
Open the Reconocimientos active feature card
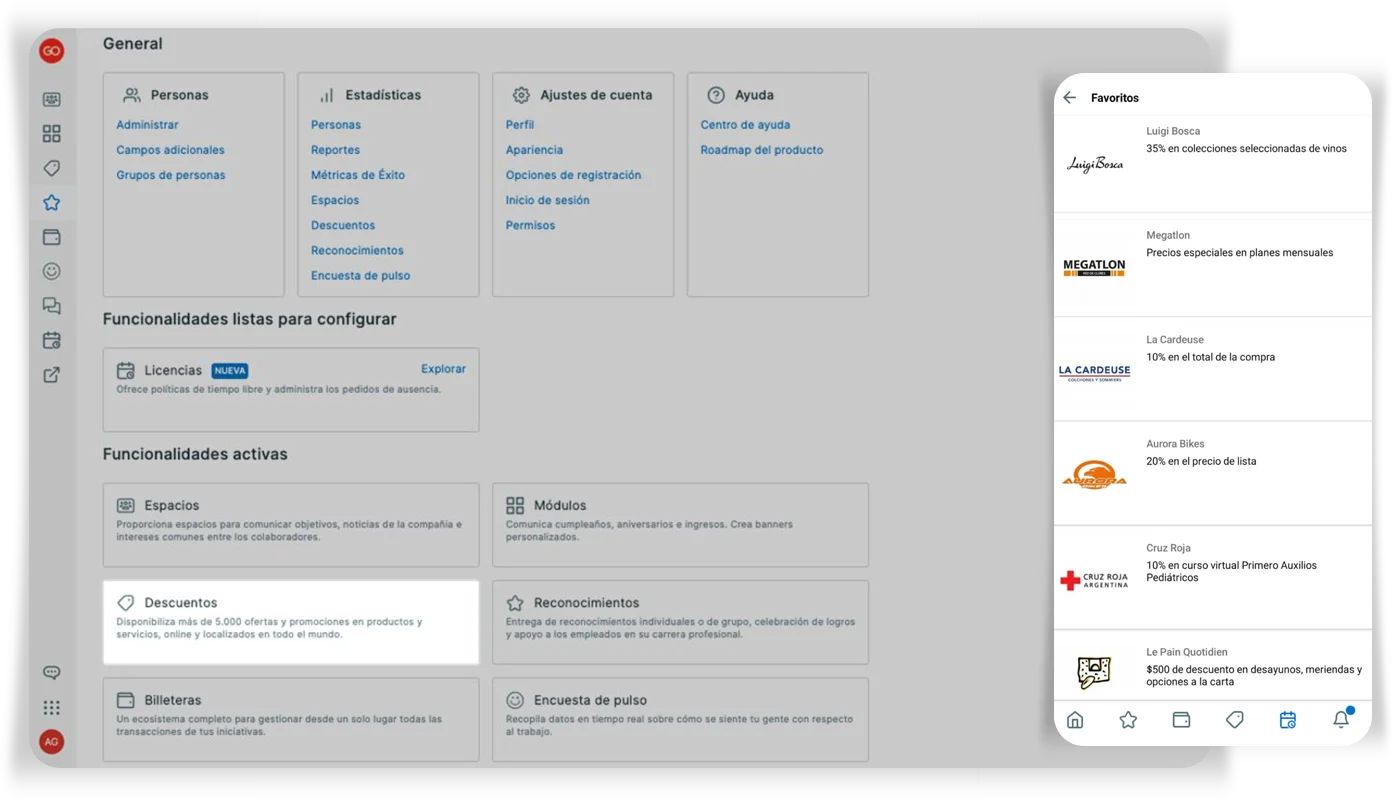tap(680, 622)
